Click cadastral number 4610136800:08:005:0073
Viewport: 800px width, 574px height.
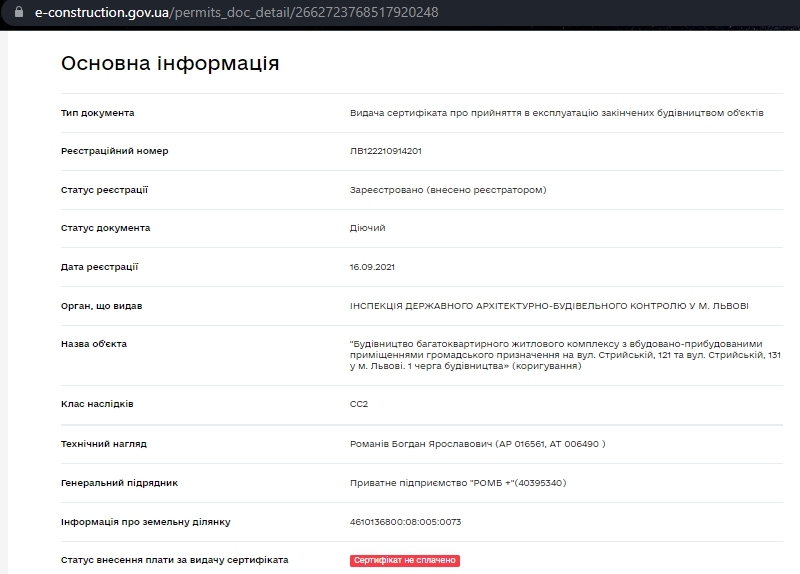pyautogui.click(x=405, y=522)
